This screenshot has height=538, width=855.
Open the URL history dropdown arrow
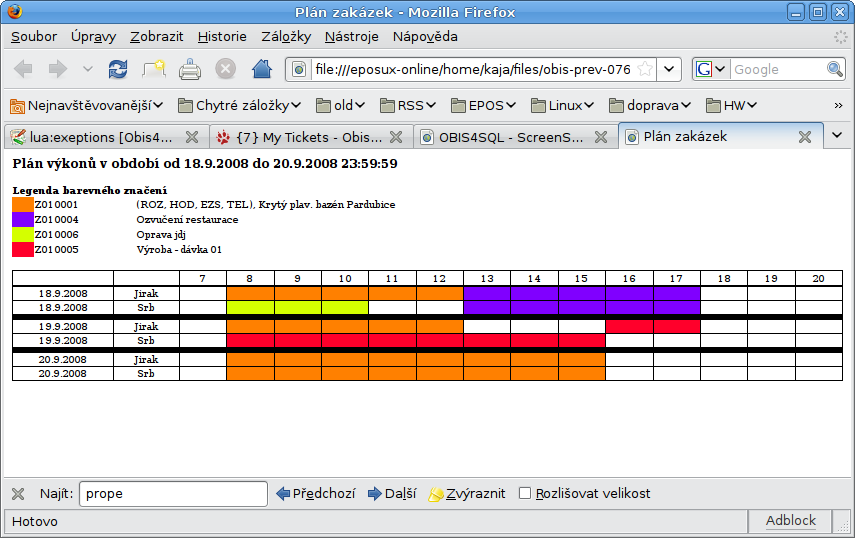coord(671,69)
